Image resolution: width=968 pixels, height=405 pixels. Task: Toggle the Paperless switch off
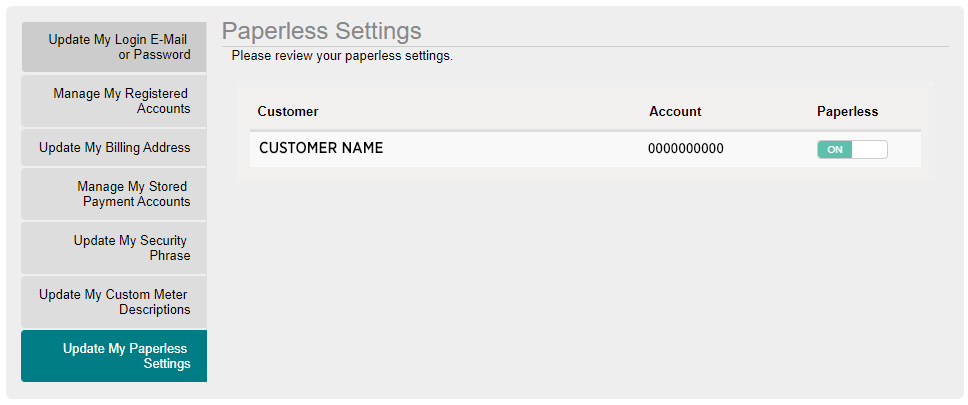(x=852, y=149)
